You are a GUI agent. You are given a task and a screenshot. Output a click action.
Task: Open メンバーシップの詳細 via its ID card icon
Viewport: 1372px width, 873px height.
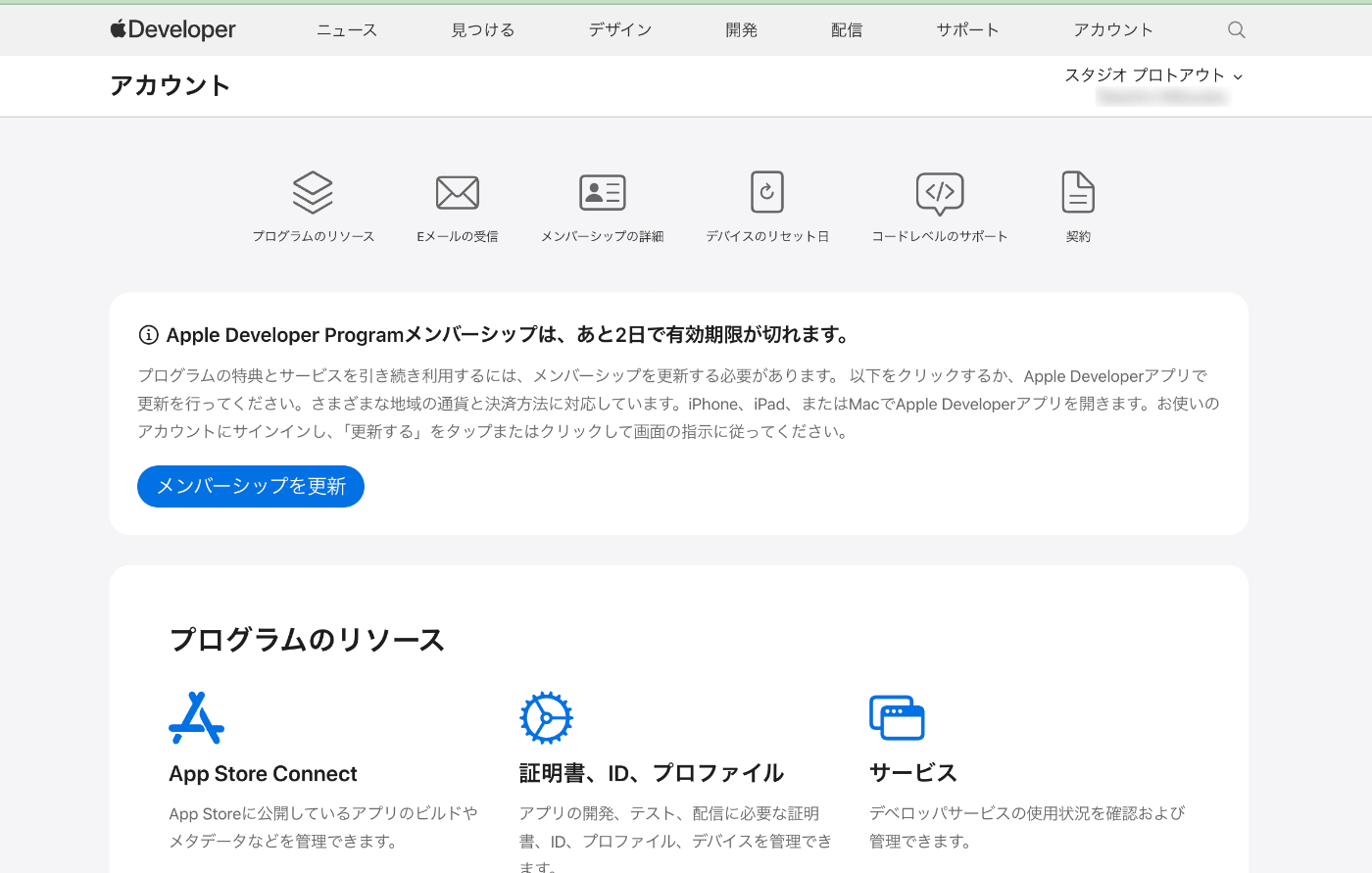coord(602,192)
